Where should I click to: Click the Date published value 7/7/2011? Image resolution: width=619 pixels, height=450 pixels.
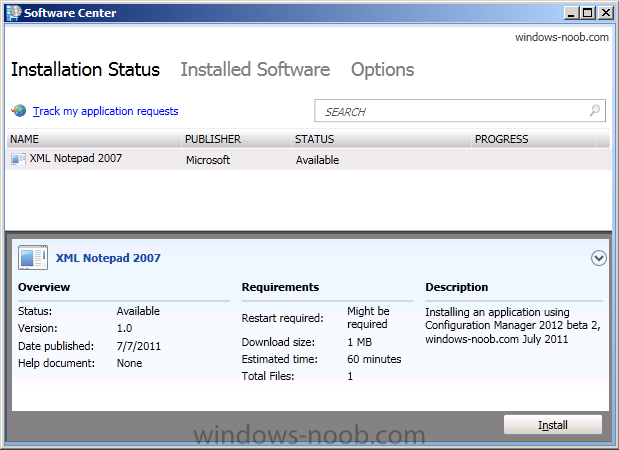click(139, 346)
